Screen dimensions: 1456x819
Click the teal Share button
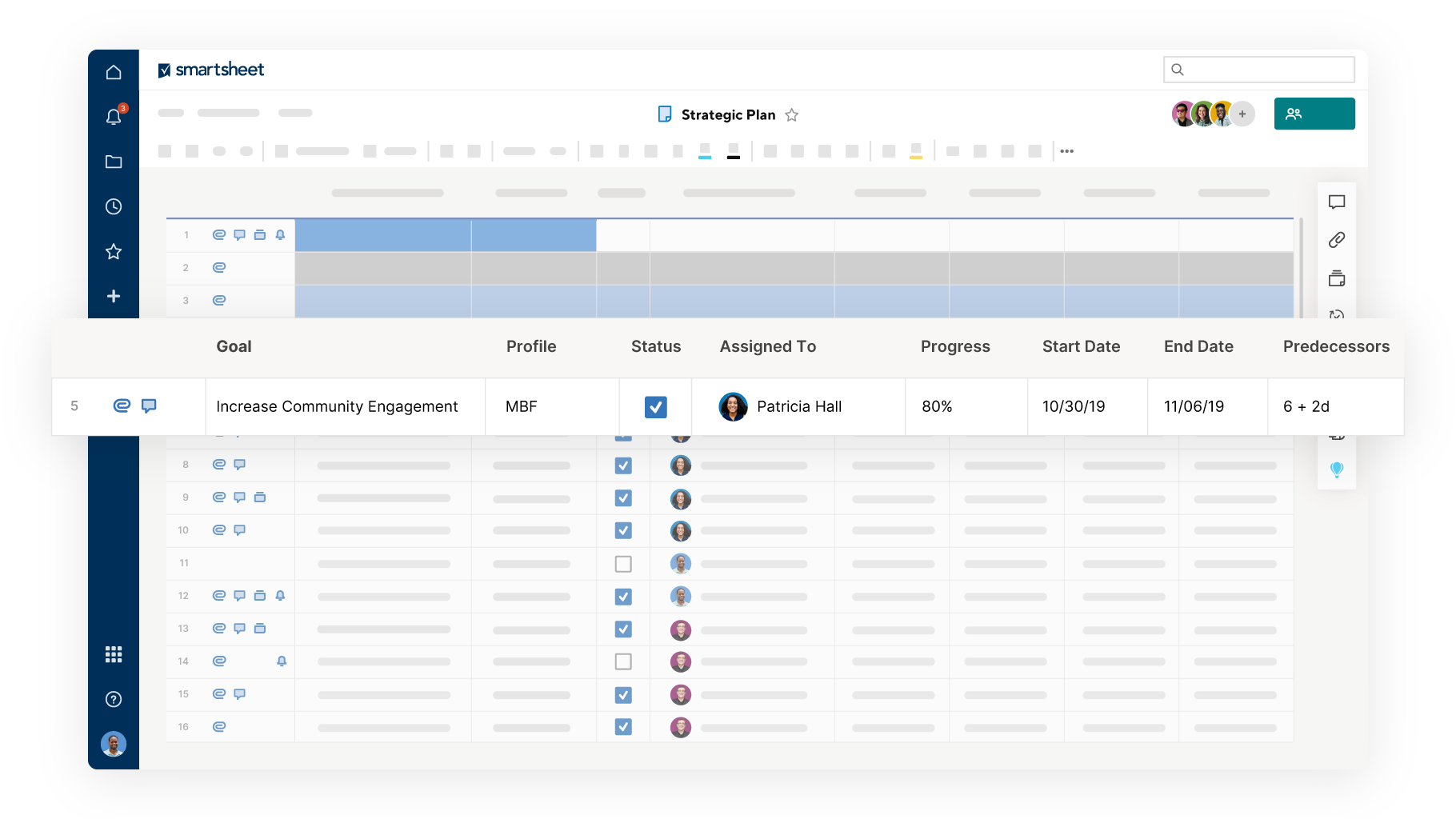pyautogui.click(x=1314, y=114)
